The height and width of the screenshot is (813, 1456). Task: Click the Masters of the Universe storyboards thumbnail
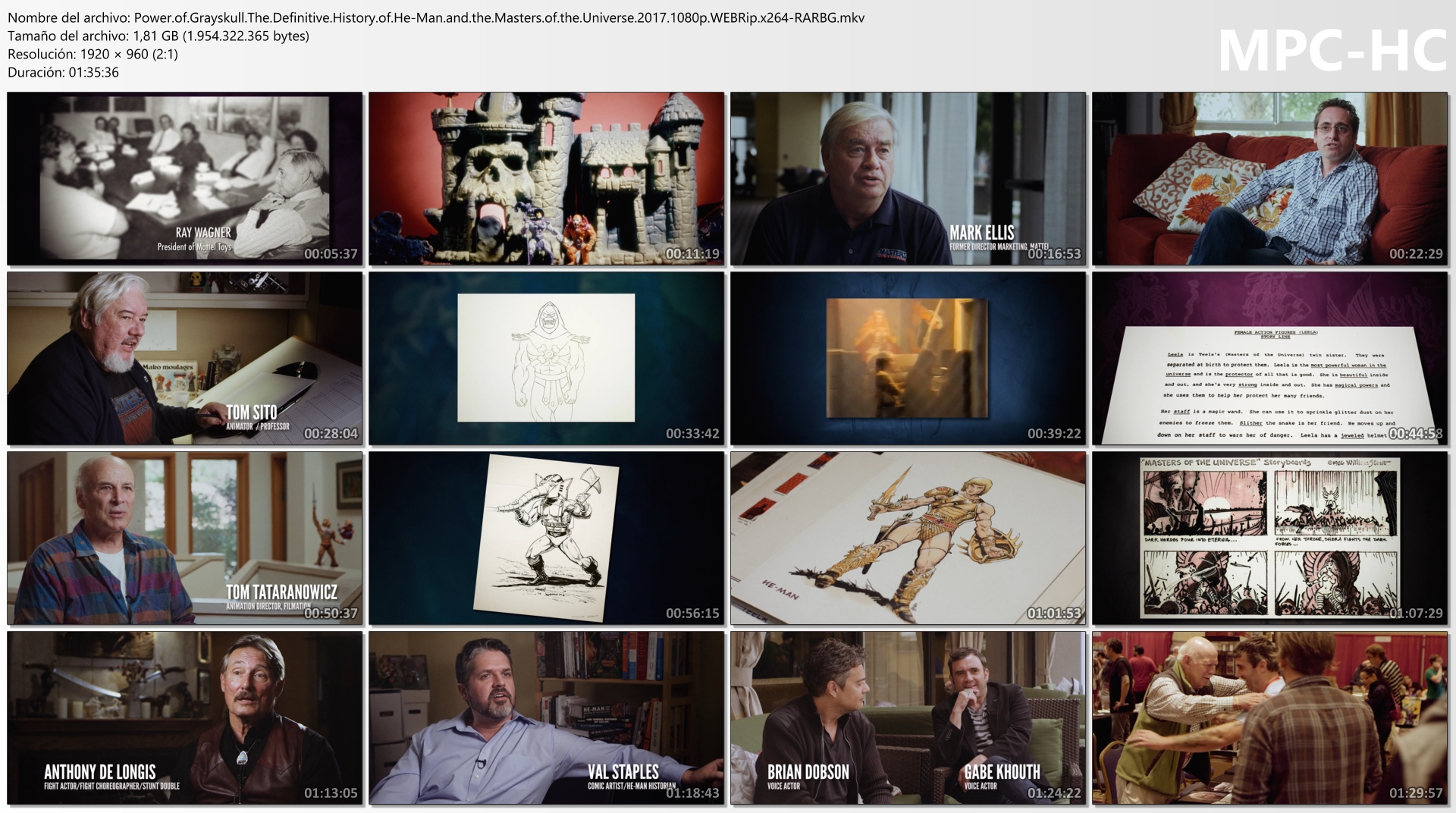pos(1270,538)
